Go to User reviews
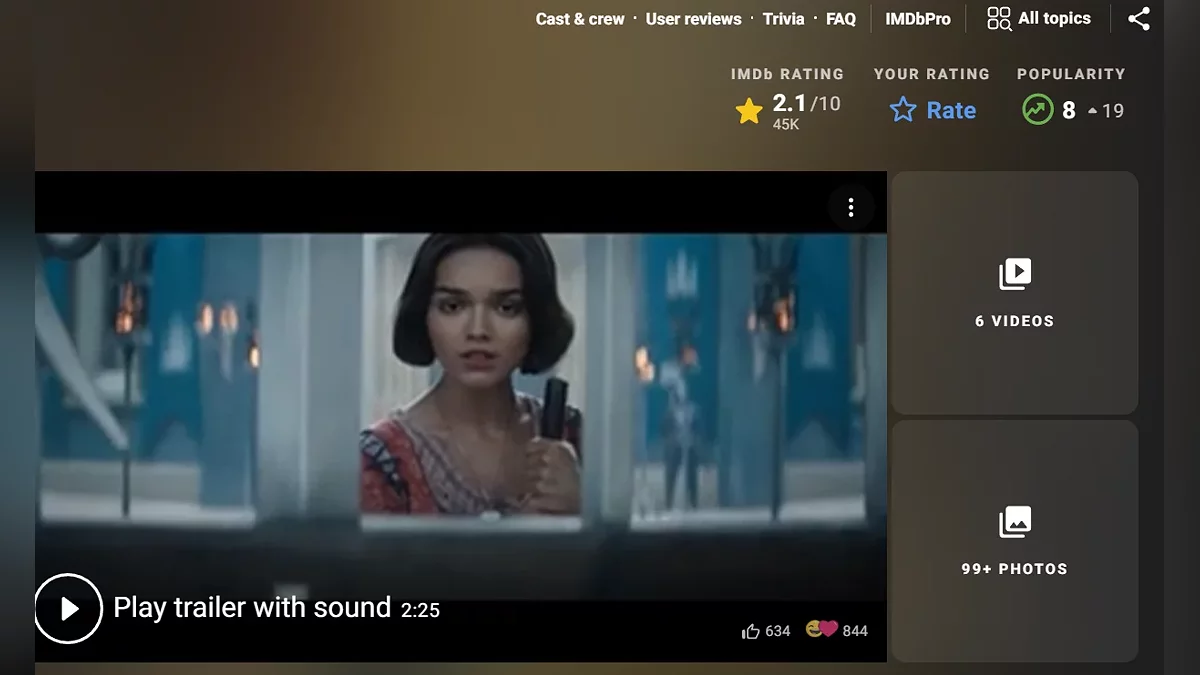 click(x=693, y=19)
